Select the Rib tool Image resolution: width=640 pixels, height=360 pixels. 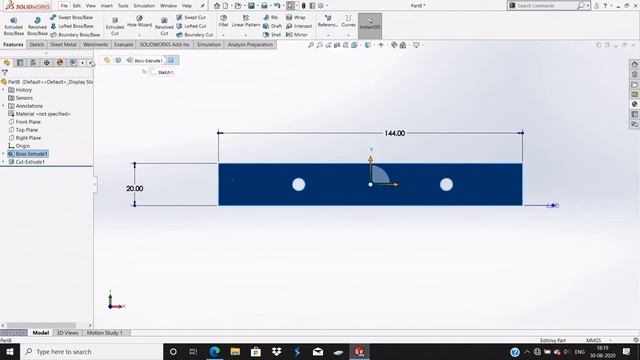[271, 18]
